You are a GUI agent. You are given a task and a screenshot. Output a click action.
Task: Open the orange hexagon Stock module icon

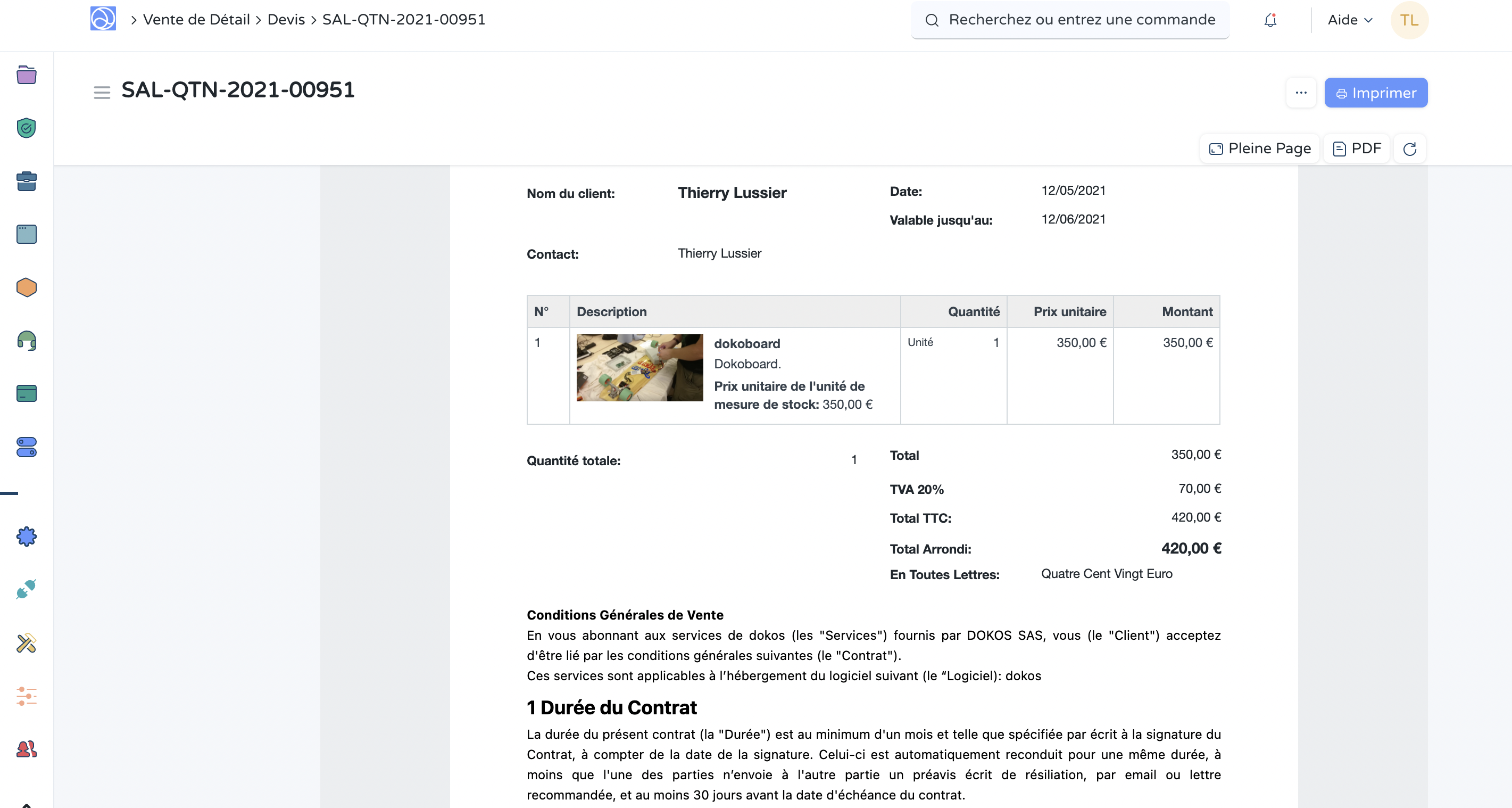(26, 287)
